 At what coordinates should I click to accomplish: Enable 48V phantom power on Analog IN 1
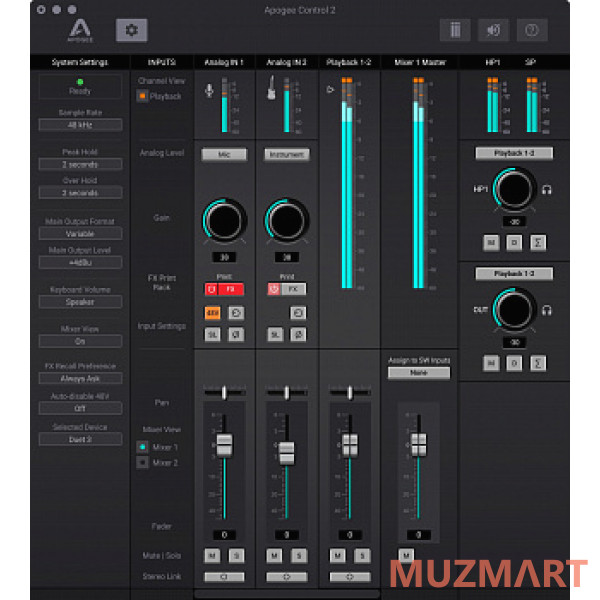[212, 313]
